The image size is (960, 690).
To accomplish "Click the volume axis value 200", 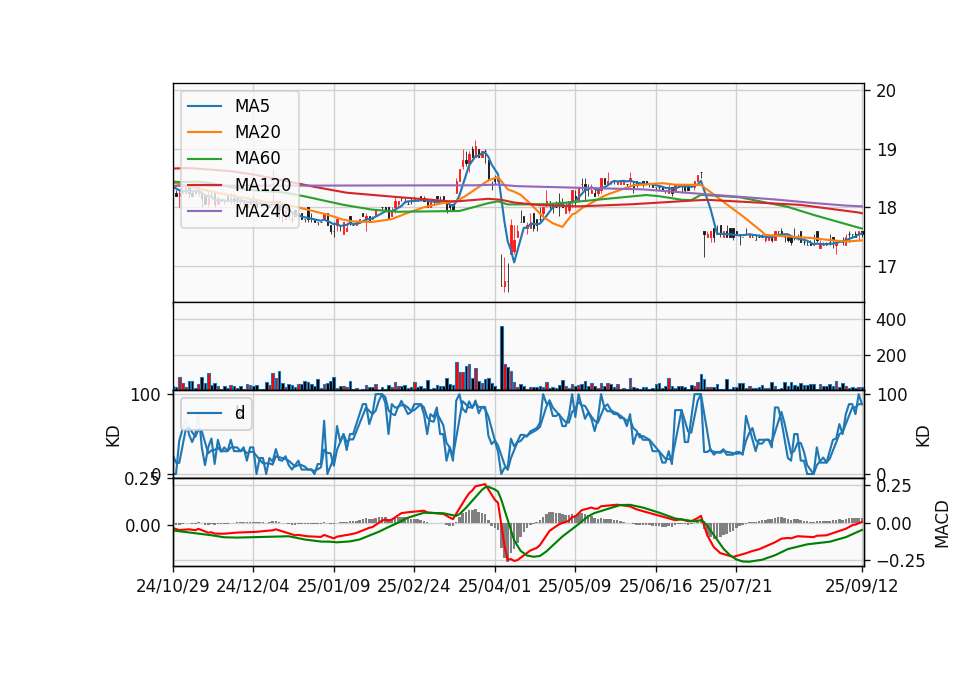I will pos(891,356).
